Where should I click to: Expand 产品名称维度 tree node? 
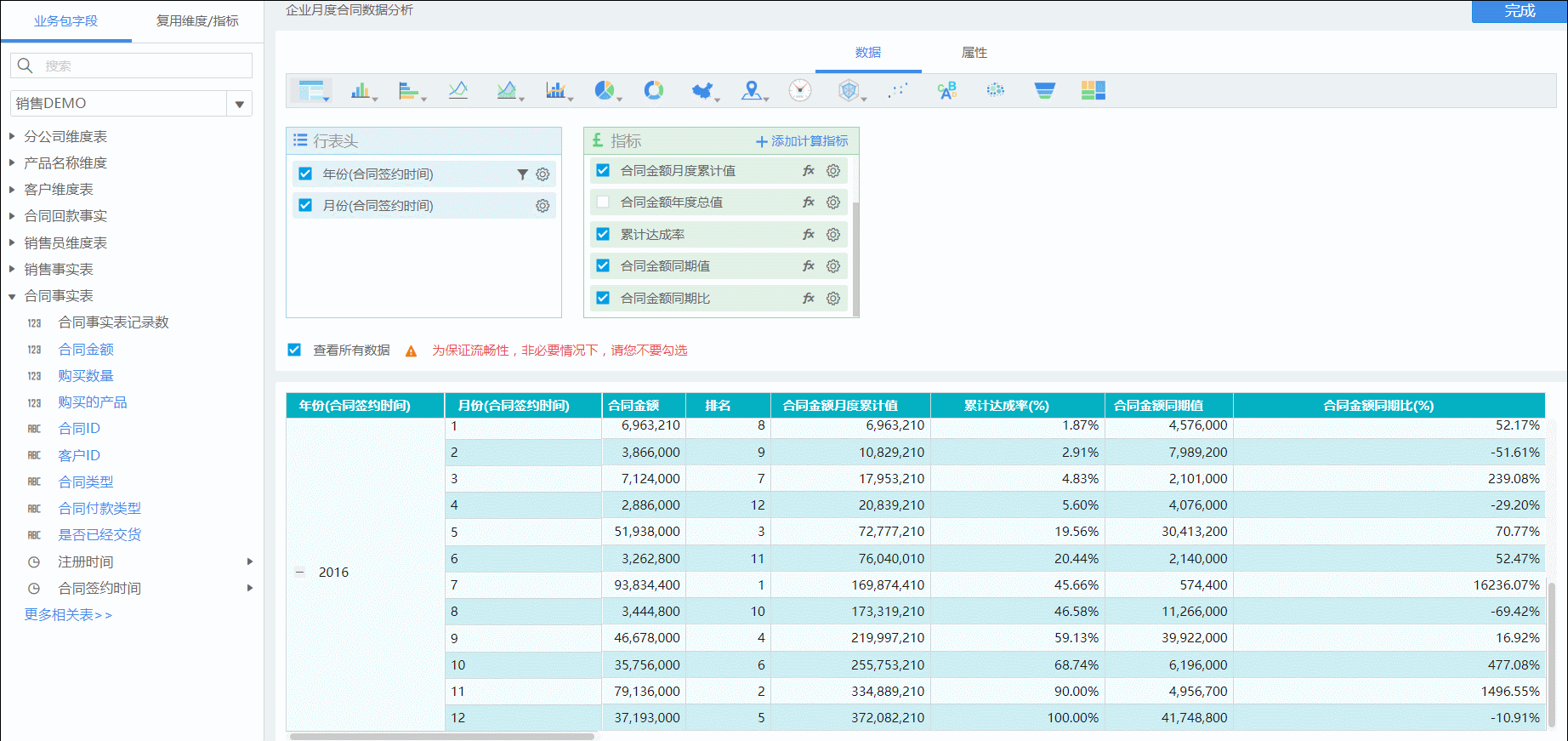(12, 162)
